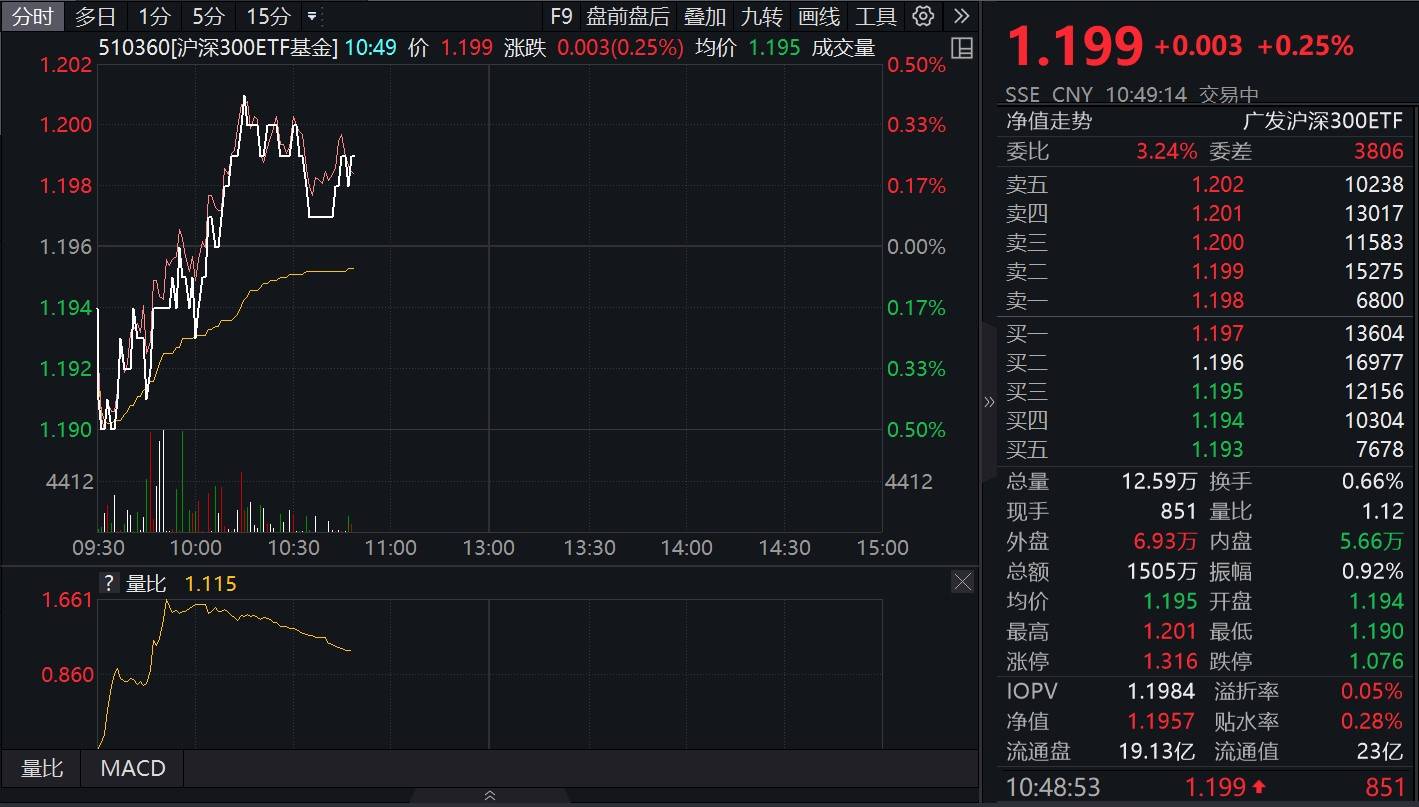The image size is (1419, 807).
Task: Collapse the right quote panel with the chevron
Action: tap(988, 401)
